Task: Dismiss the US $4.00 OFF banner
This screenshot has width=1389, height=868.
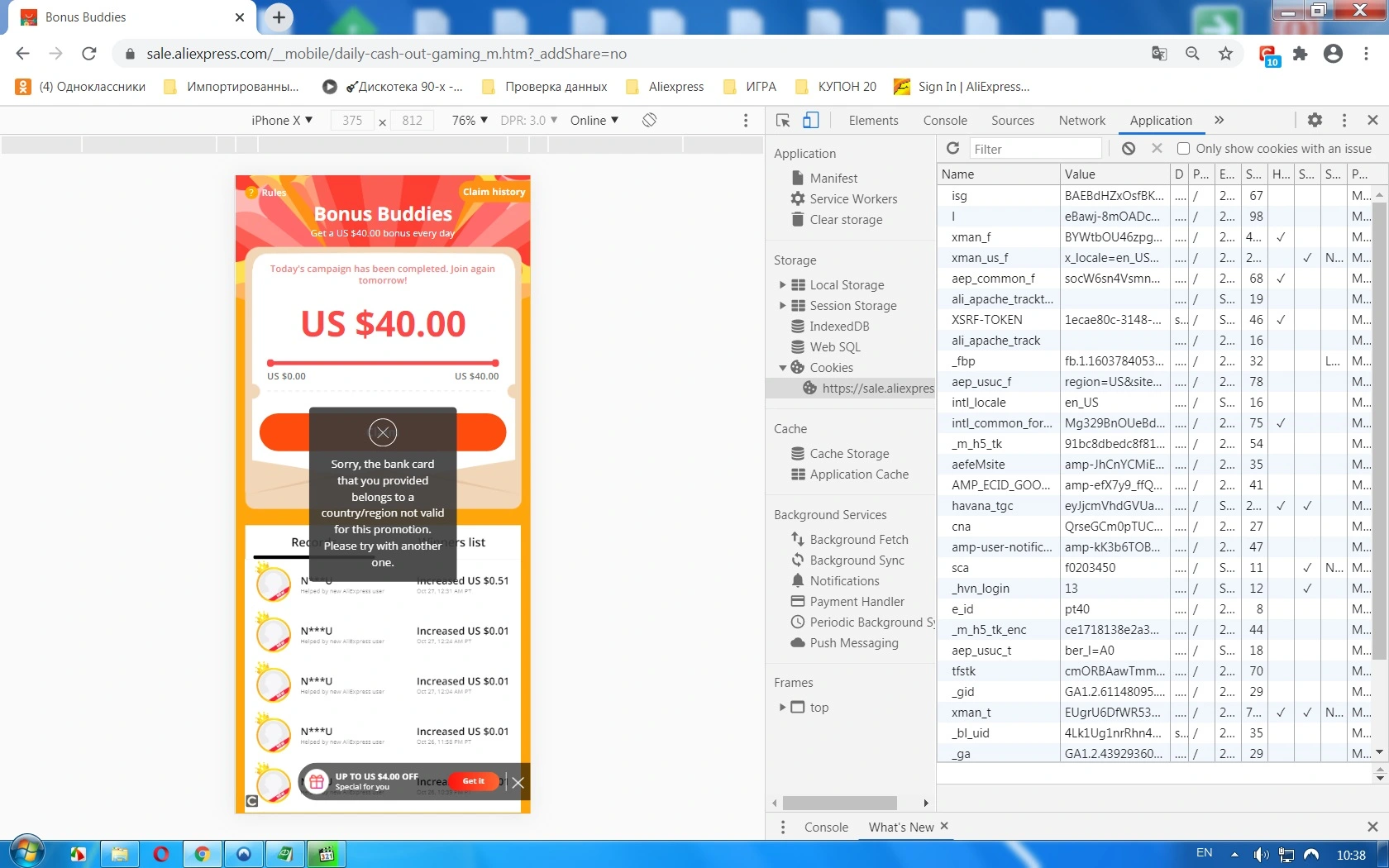Action: tap(518, 782)
